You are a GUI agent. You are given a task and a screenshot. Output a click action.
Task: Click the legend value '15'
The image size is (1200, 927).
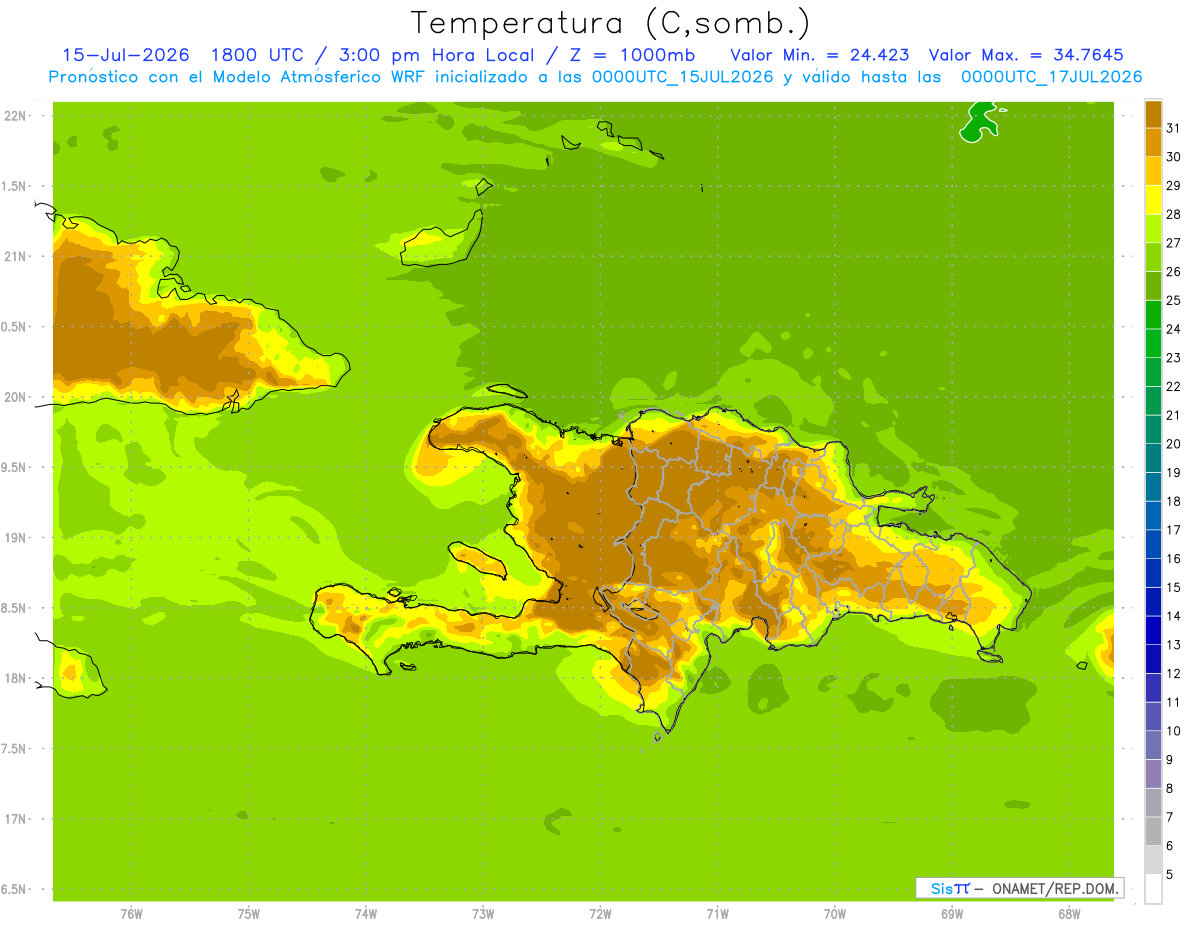pyautogui.click(x=1173, y=587)
